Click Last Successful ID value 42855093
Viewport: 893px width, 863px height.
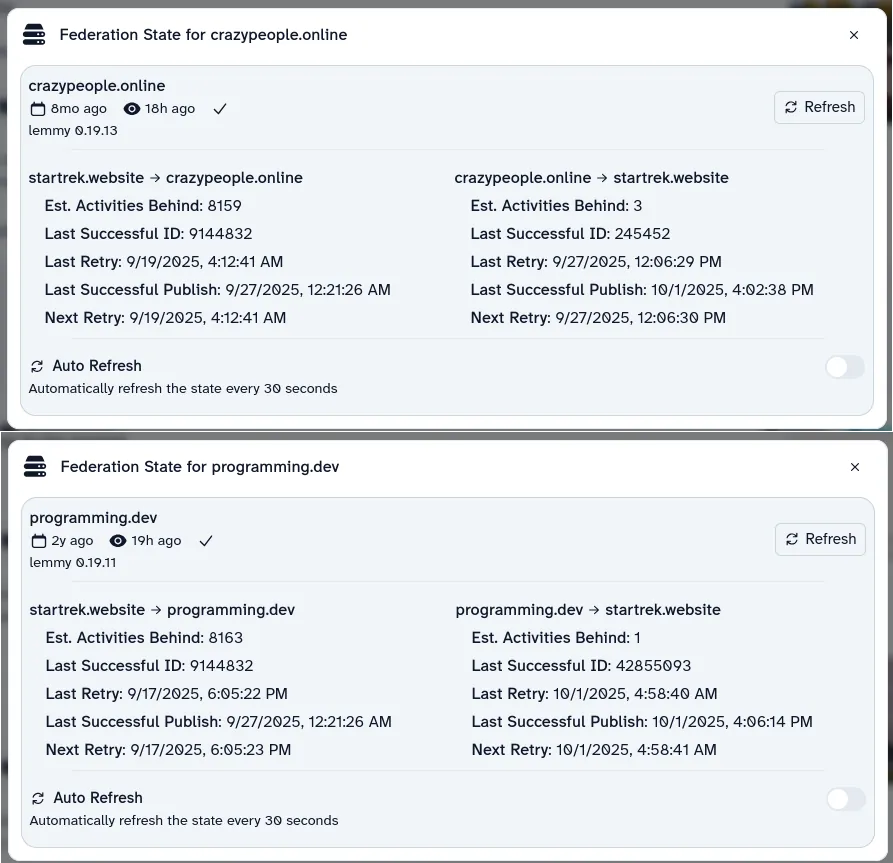pyautogui.click(x=652, y=666)
